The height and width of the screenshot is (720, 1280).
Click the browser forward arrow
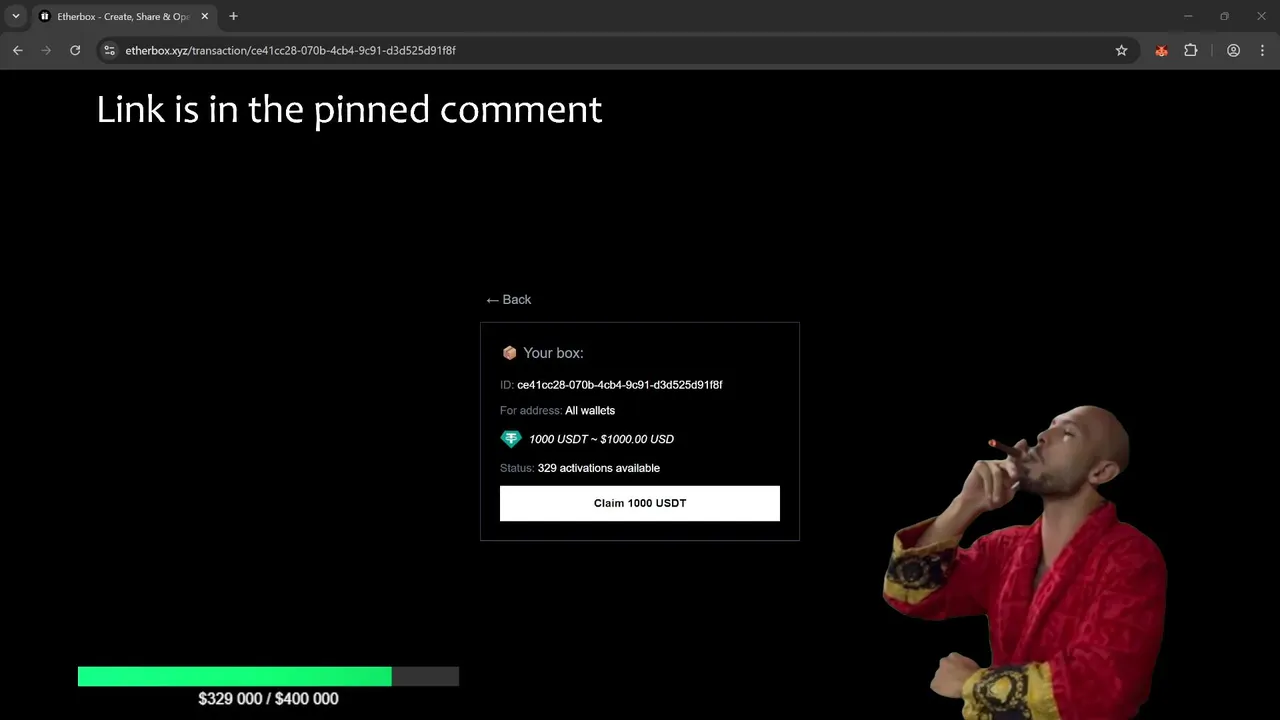[x=46, y=50]
